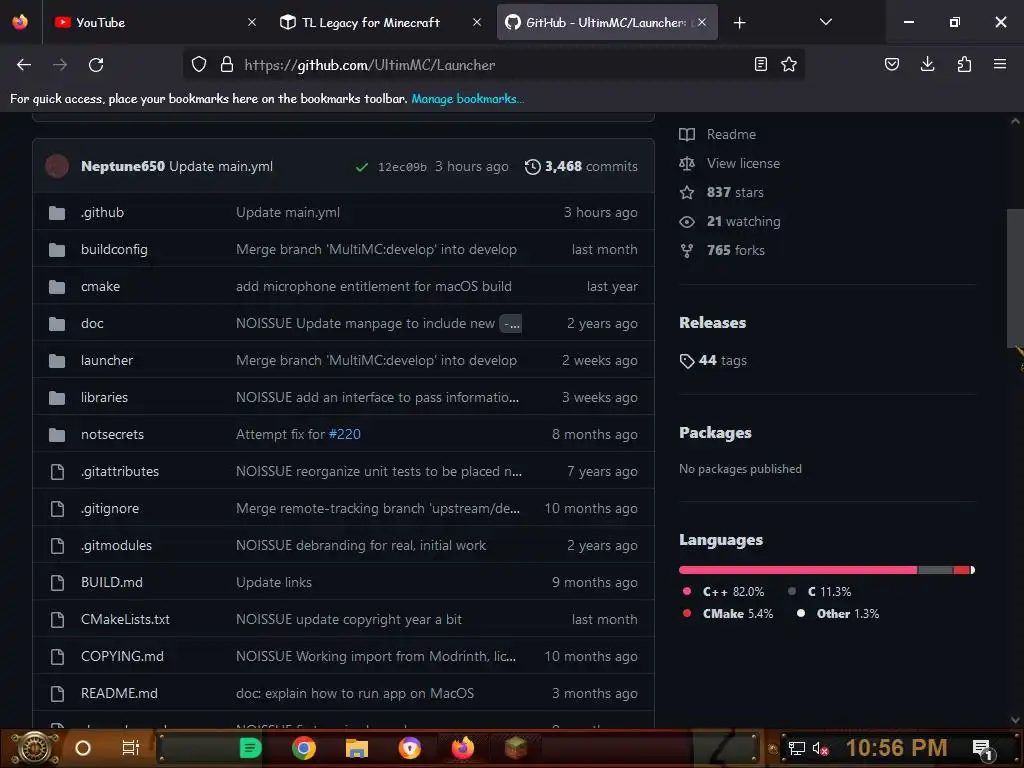
Task: Open the launcher folder
Action: (107, 360)
